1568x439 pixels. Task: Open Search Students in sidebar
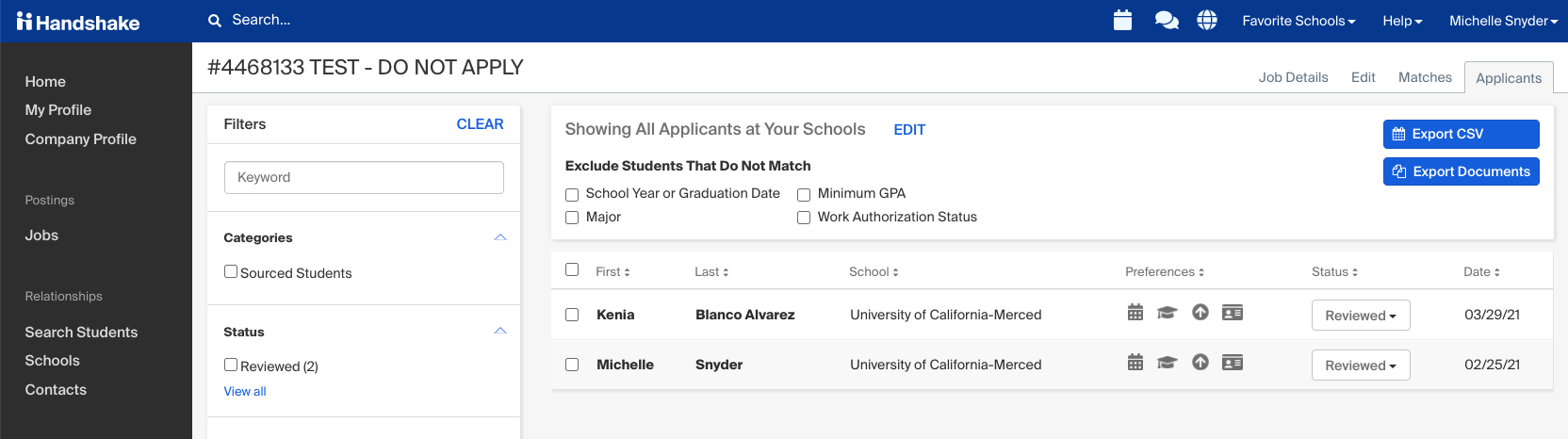(81, 333)
